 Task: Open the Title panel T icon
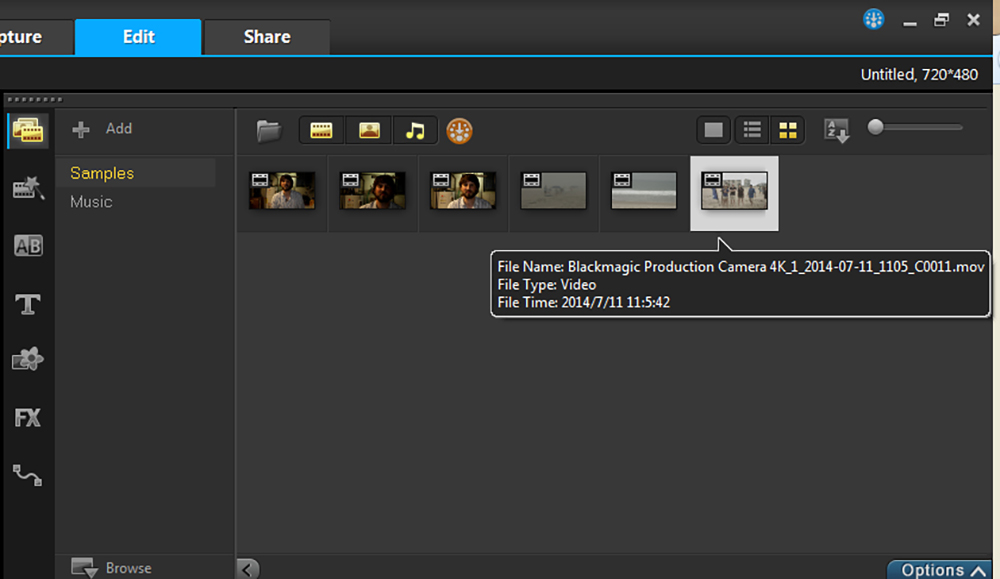coord(27,304)
